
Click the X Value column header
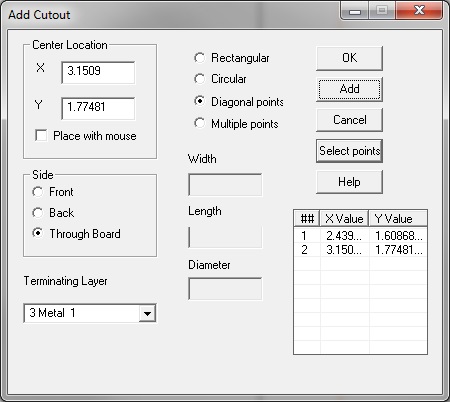(344, 219)
